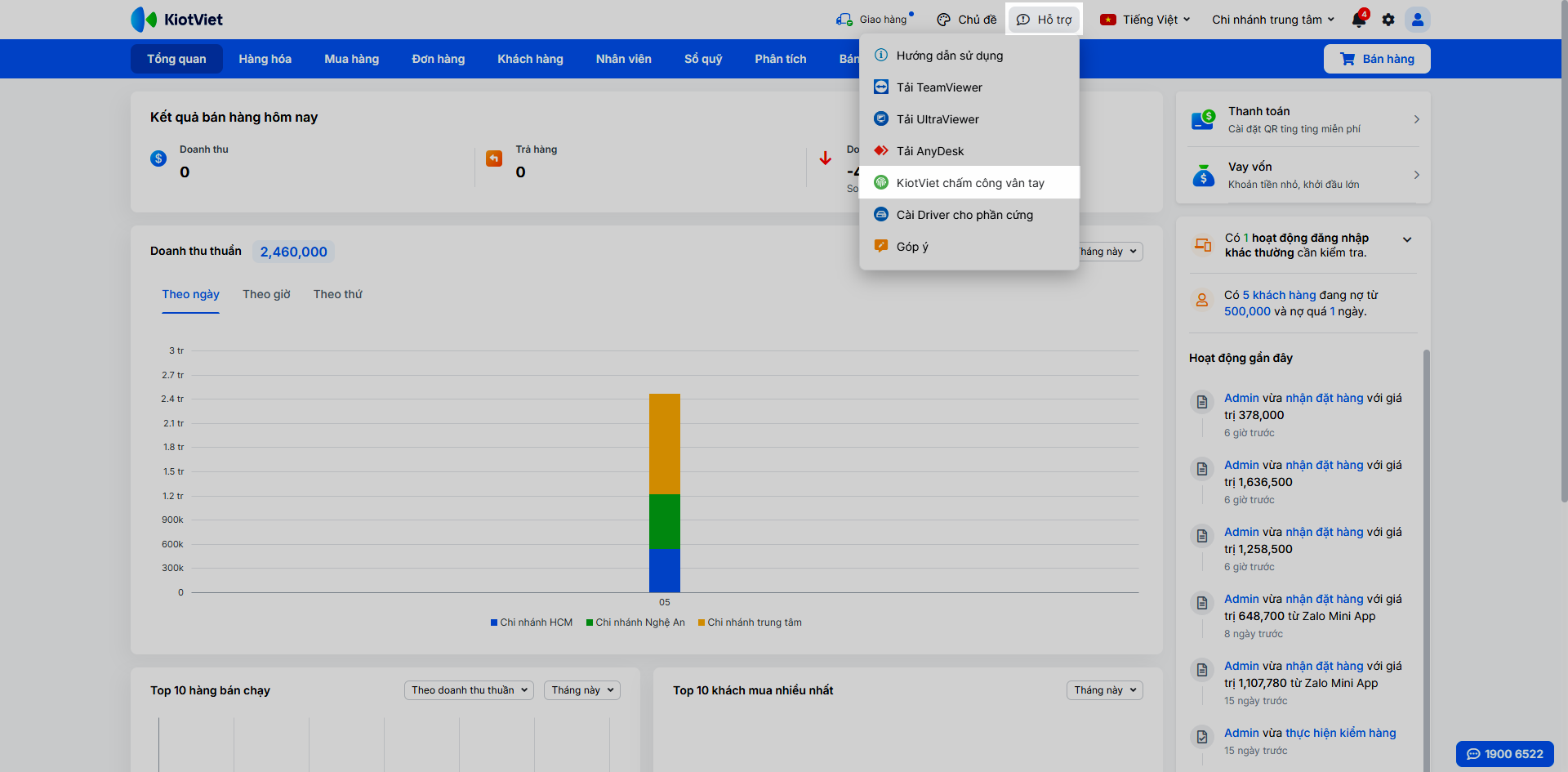Toggle Chi nhánh trung tâm legend swatch
1568x772 pixels.
(702, 623)
